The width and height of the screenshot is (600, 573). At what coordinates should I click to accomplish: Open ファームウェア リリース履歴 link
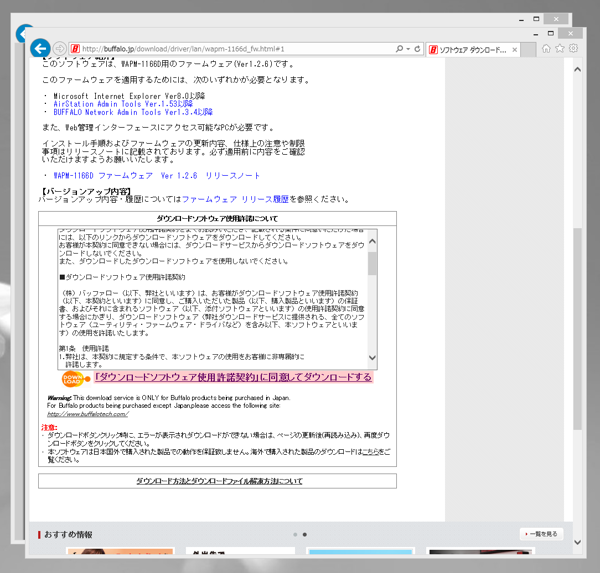pyautogui.click(x=235, y=199)
